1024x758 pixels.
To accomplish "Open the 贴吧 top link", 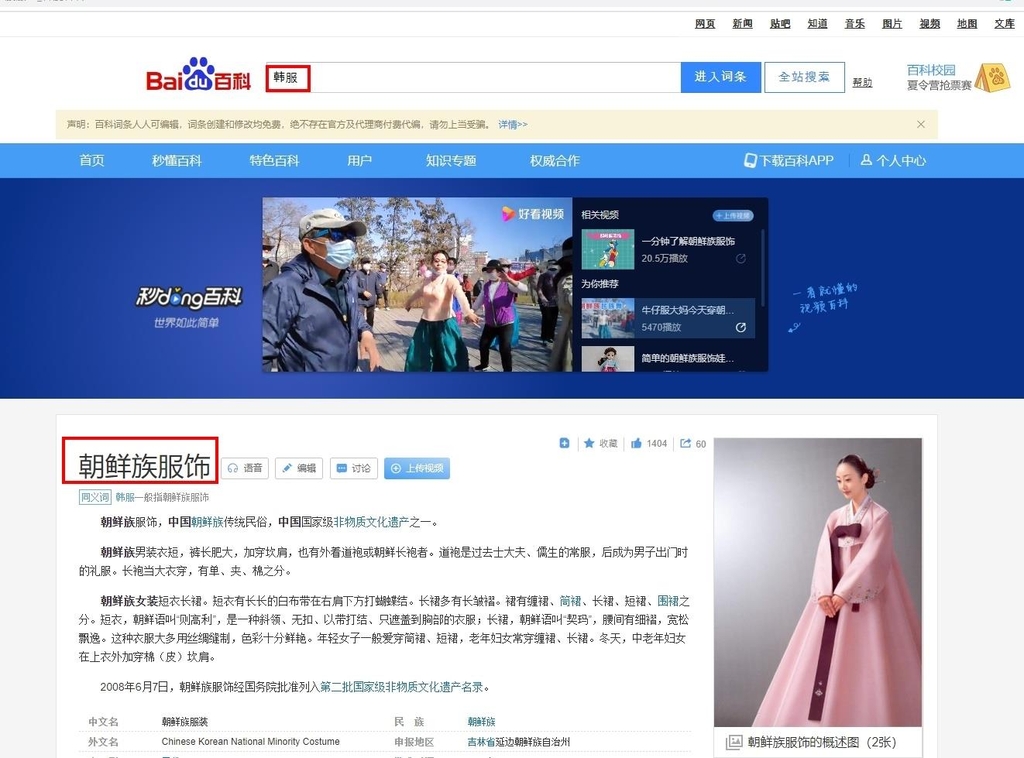I will click(780, 24).
